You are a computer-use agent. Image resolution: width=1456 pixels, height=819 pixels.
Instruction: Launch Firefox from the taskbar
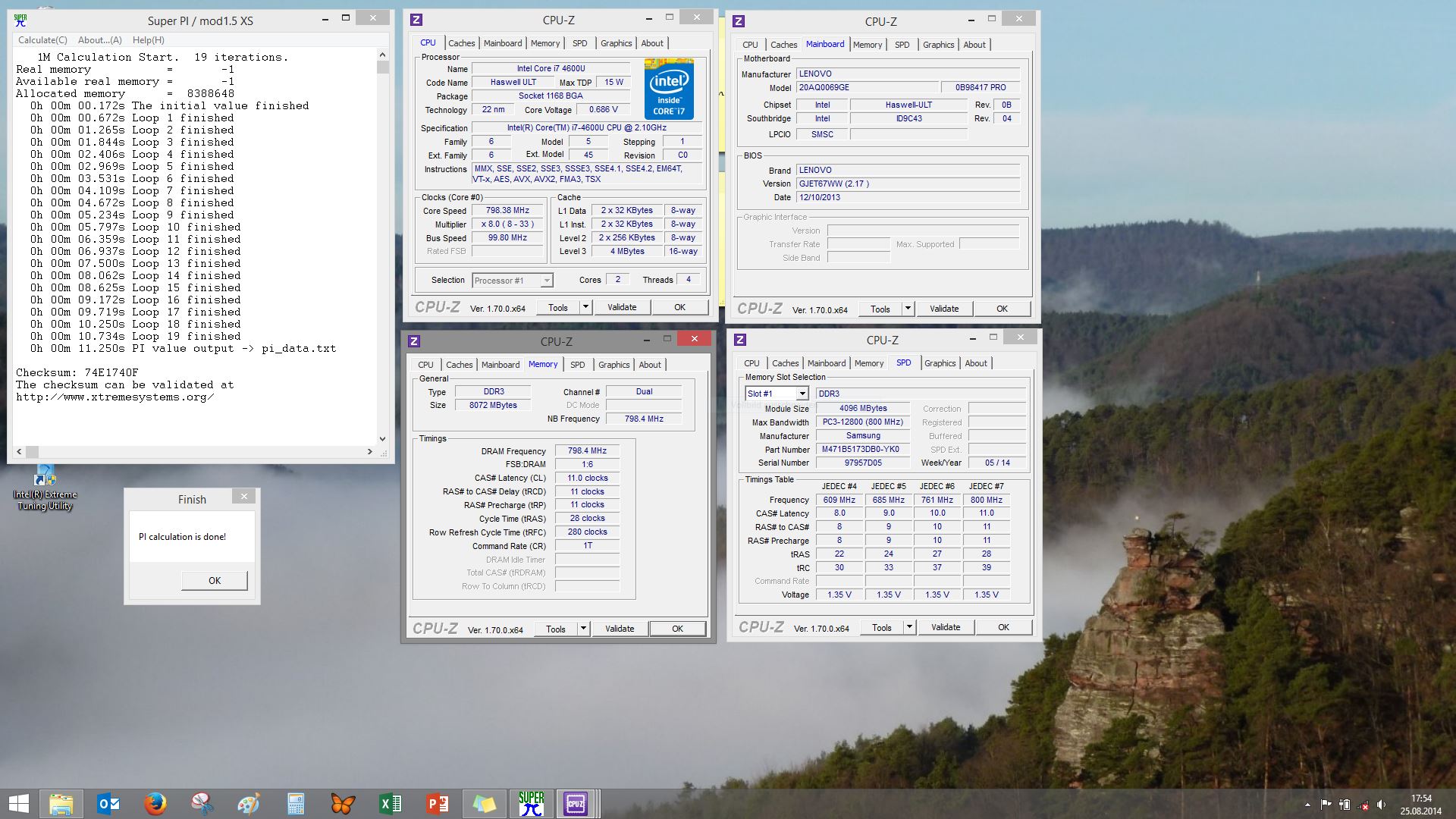(x=155, y=804)
